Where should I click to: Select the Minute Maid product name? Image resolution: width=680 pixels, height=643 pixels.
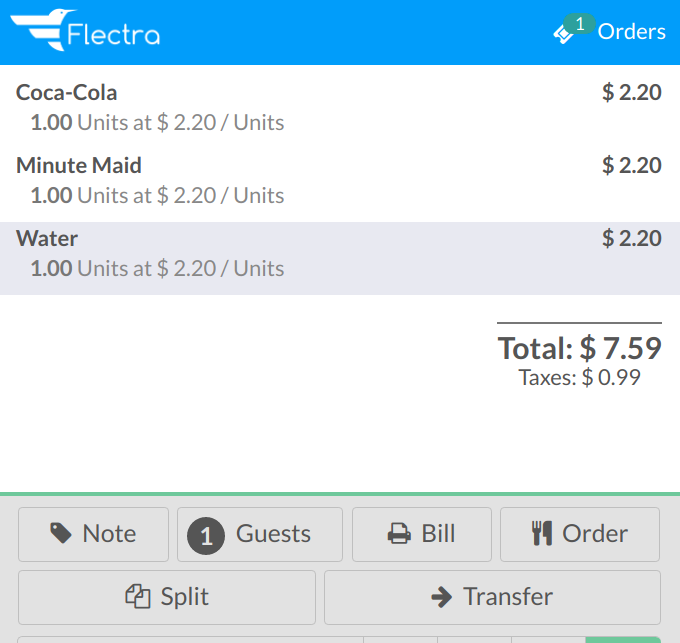coord(79,165)
